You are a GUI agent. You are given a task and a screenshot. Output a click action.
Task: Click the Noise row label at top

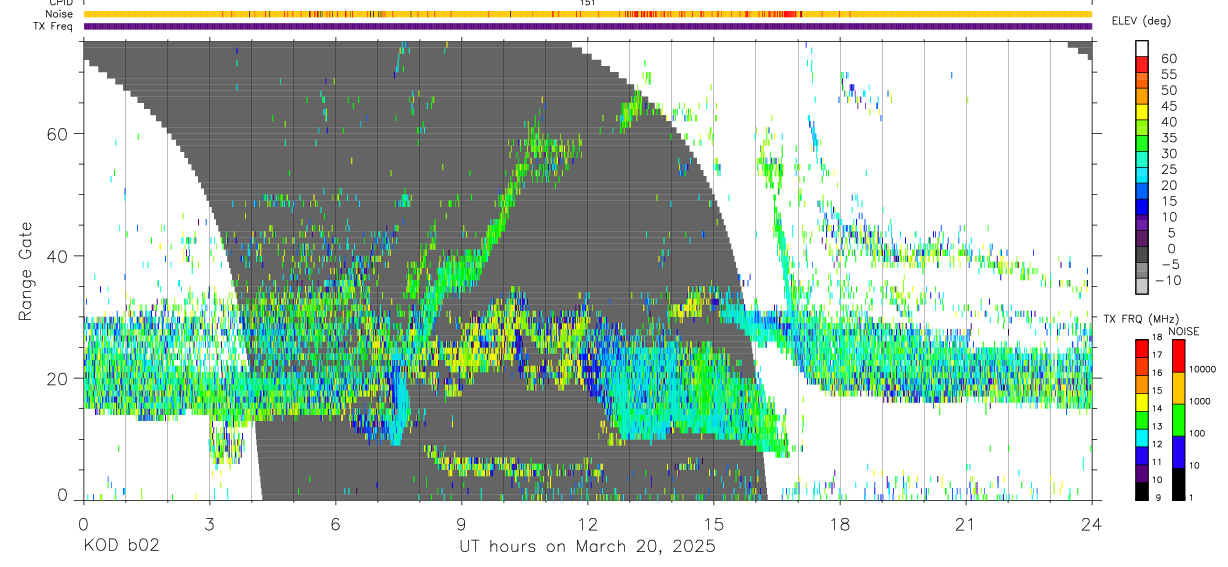pos(59,14)
